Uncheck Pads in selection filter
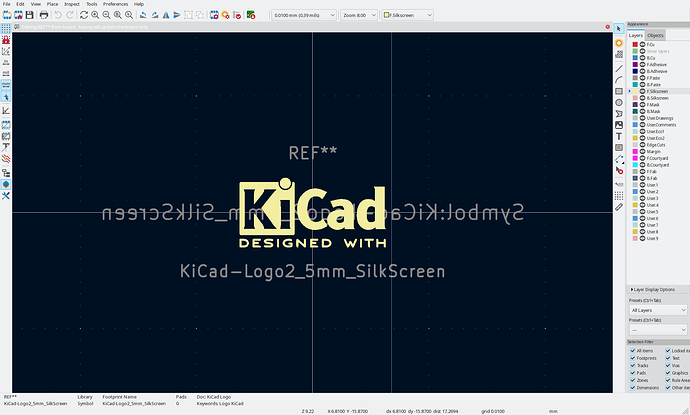The image size is (690, 415). [632, 373]
